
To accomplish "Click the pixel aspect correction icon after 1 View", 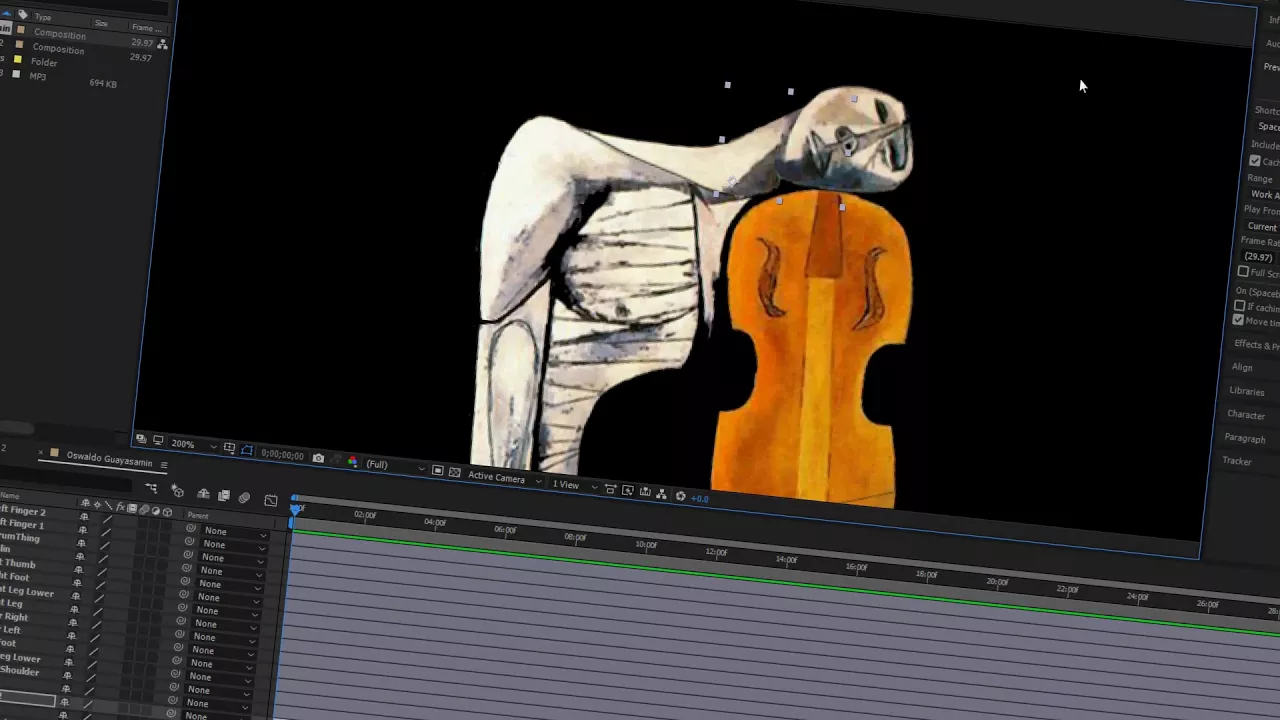I will tap(610, 488).
